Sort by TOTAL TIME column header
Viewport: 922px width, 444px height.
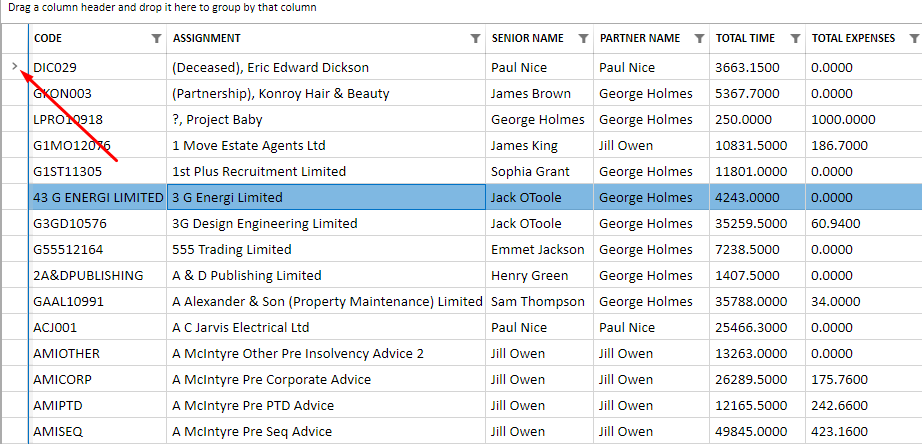tap(745, 39)
